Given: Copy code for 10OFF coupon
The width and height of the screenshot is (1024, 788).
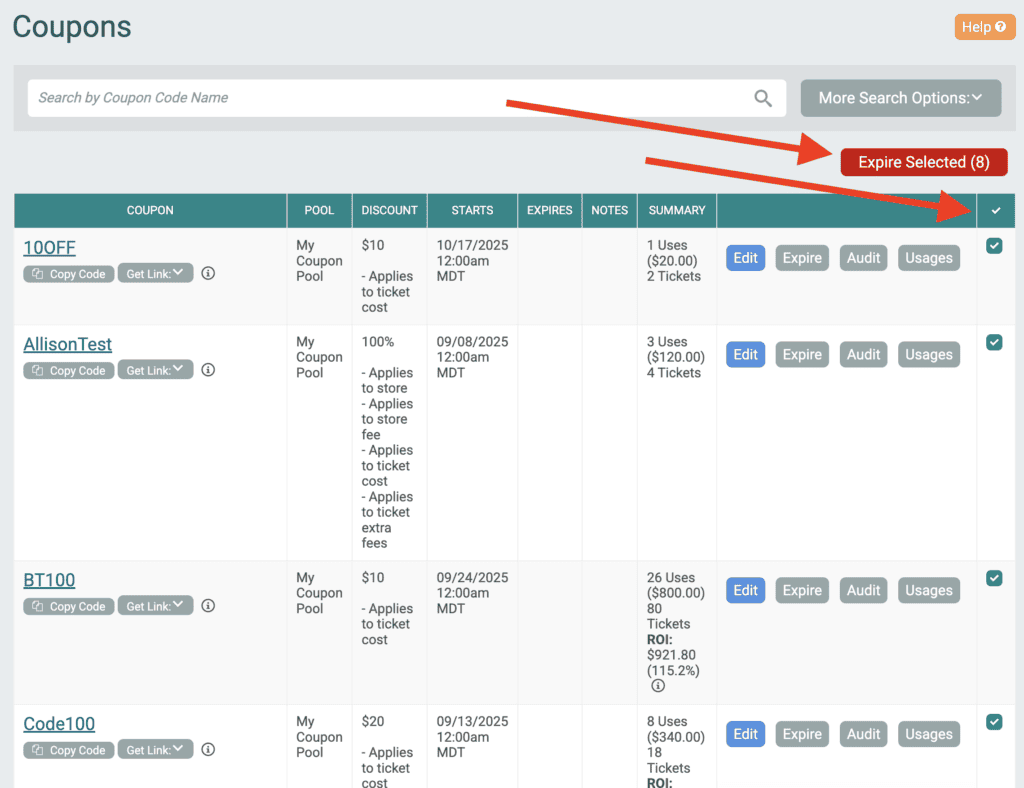Looking at the screenshot, I should pyautogui.click(x=69, y=274).
